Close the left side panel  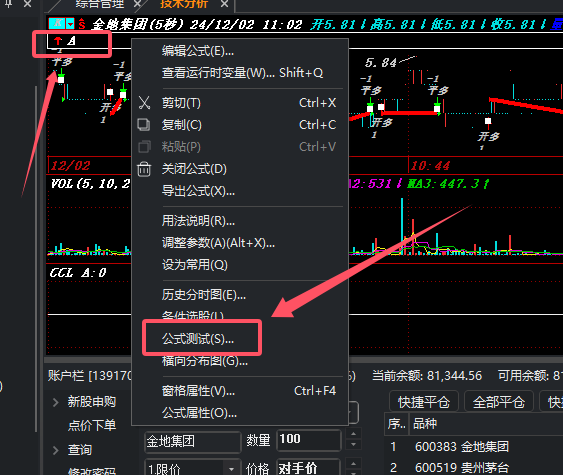(27, 4)
